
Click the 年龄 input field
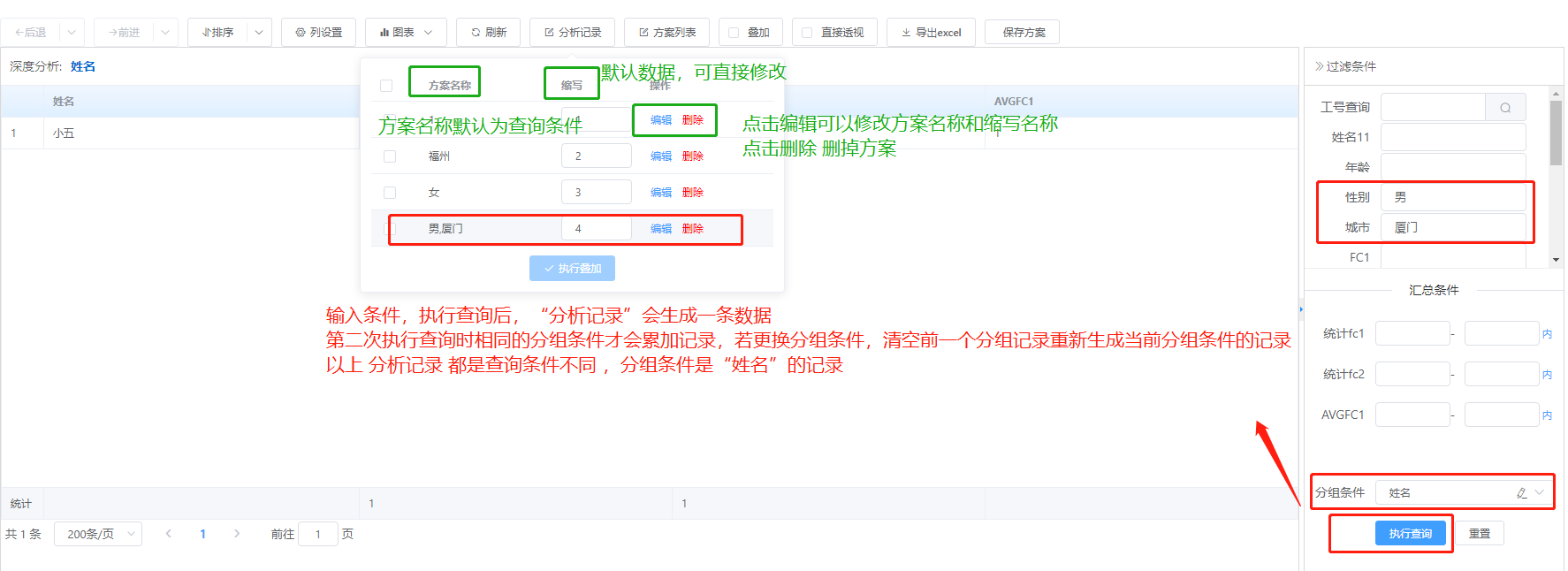1452,167
